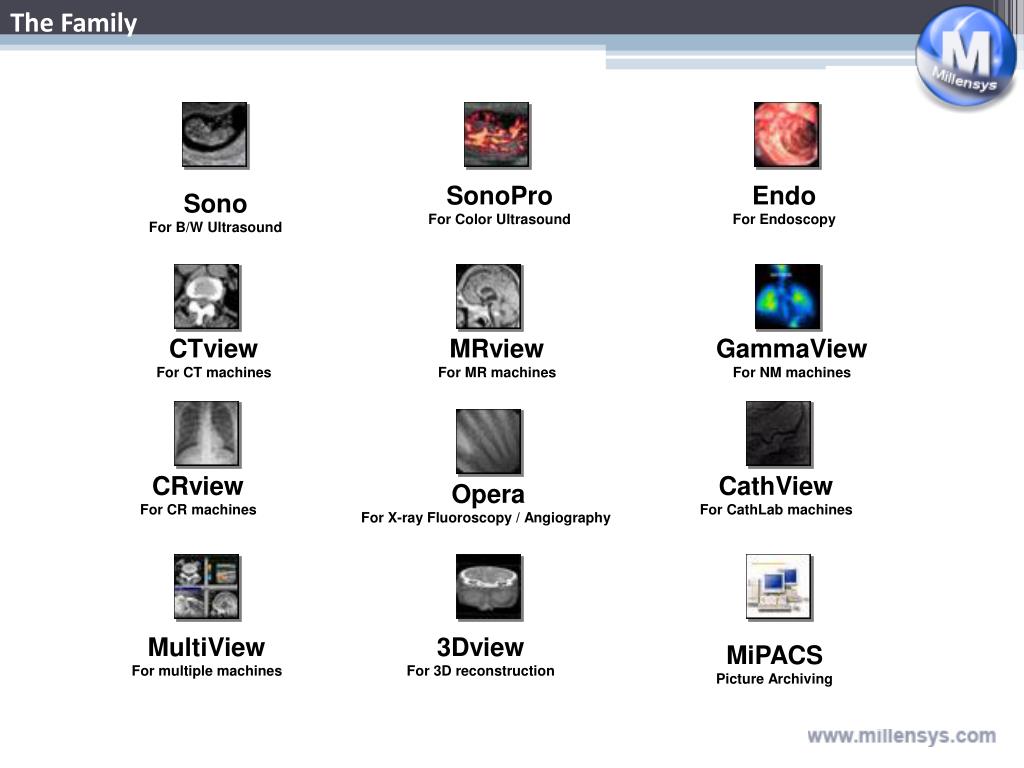Click 'For B/W Ultrasound' caption
The width and height of the screenshot is (1024, 768).
pos(216,227)
